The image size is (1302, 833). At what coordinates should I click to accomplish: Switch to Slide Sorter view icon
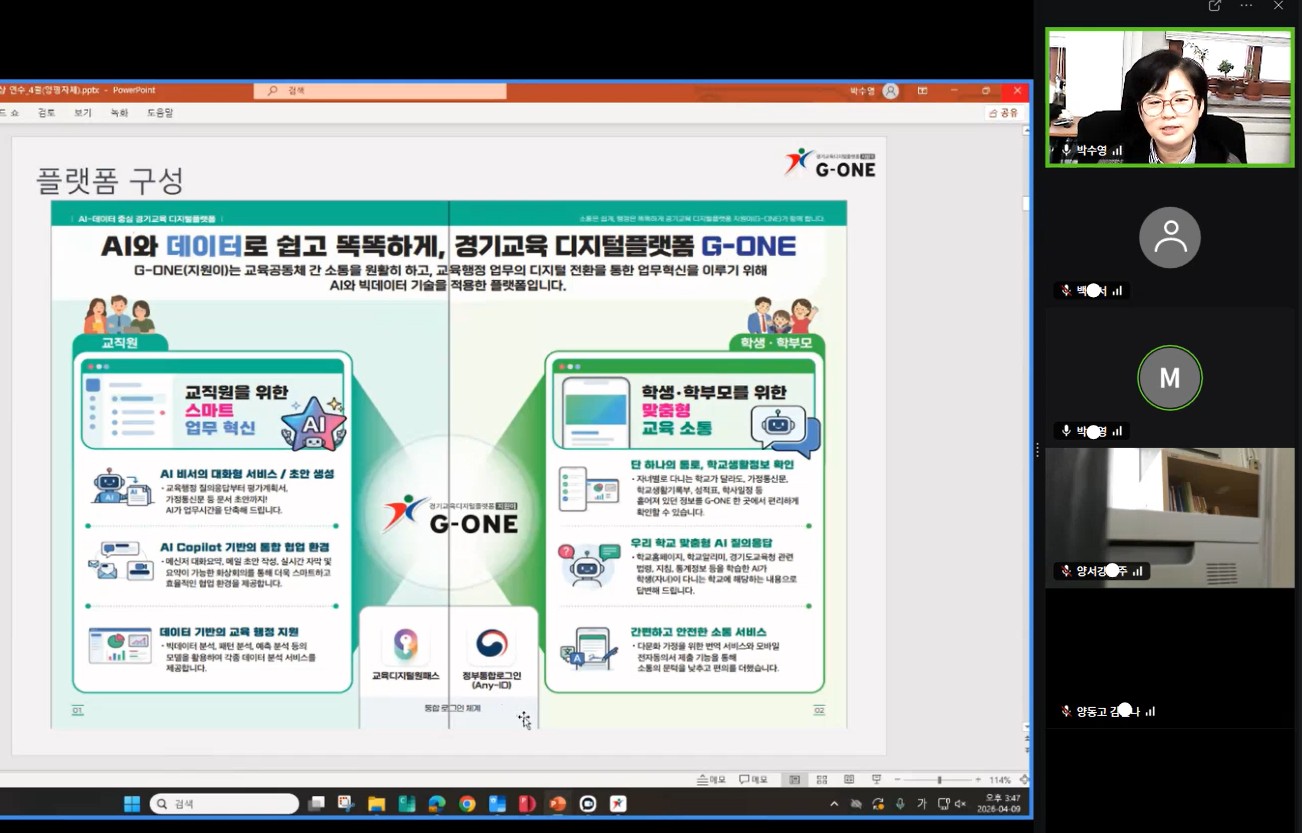point(822,780)
